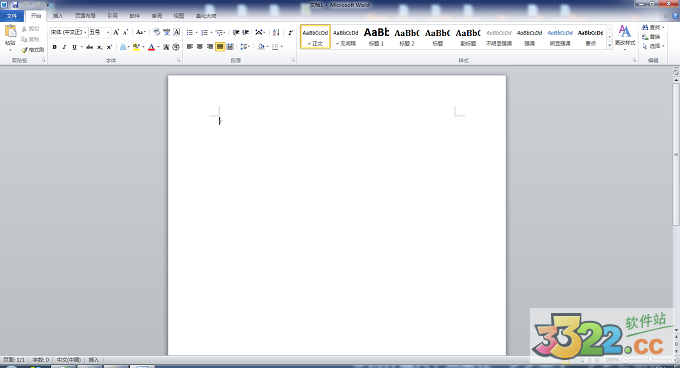The width and height of the screenshot is (680, 368).
Task: Click the font color red A swatch
Action: click(x=151, y=47)
